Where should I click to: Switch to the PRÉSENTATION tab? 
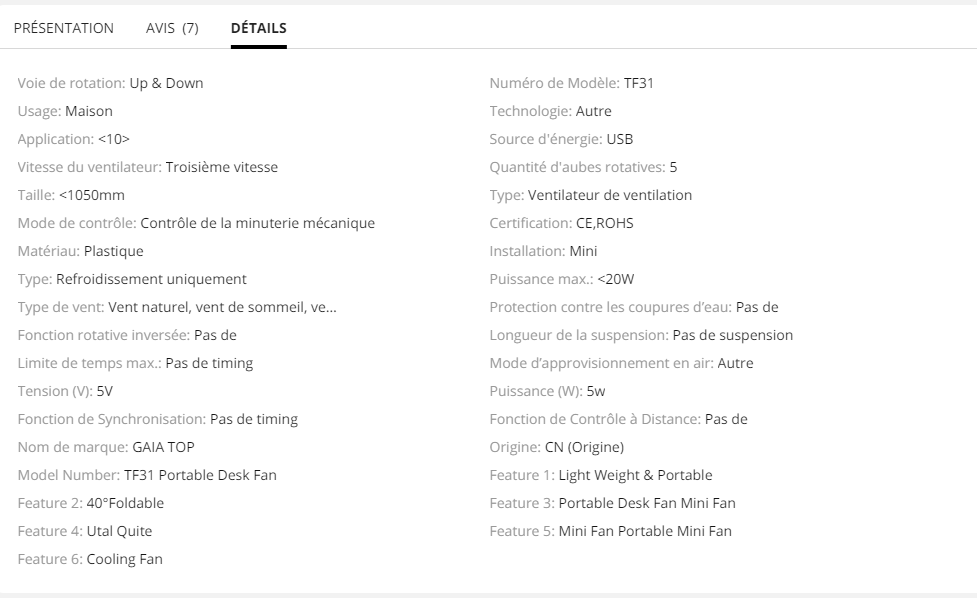pos(63,28)
